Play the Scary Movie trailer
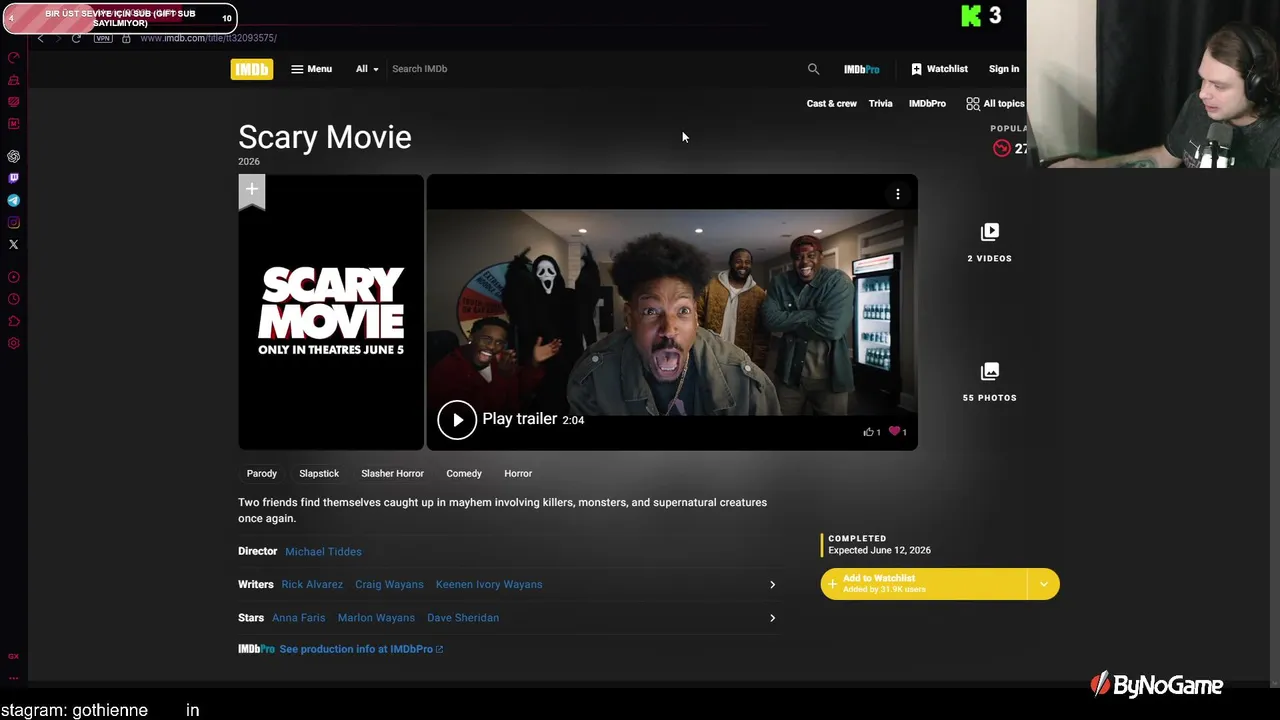This screenshot has width=1280, height=720. tap(457, 420)
